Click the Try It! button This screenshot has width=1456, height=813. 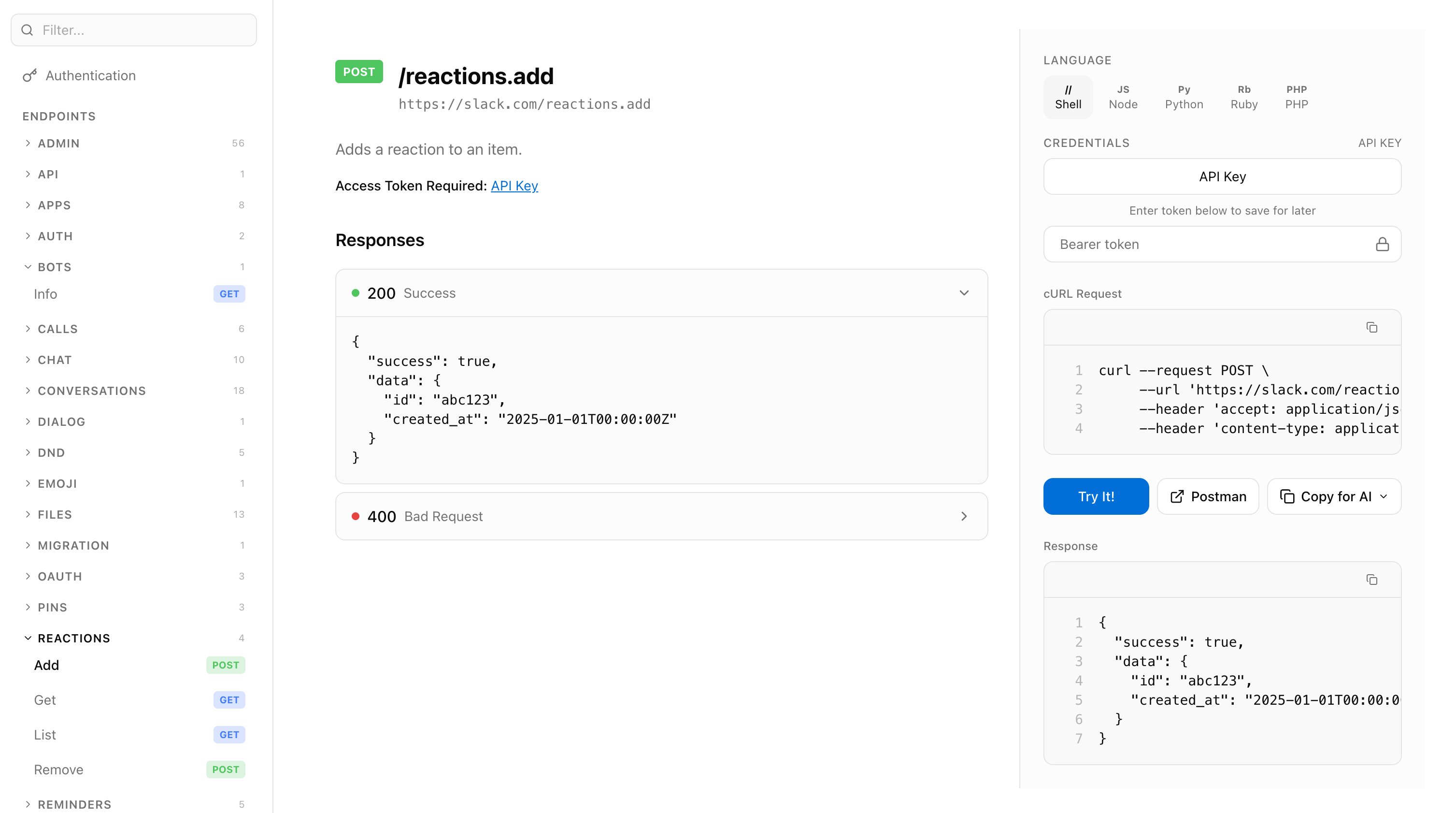[x=1096, y=496]
